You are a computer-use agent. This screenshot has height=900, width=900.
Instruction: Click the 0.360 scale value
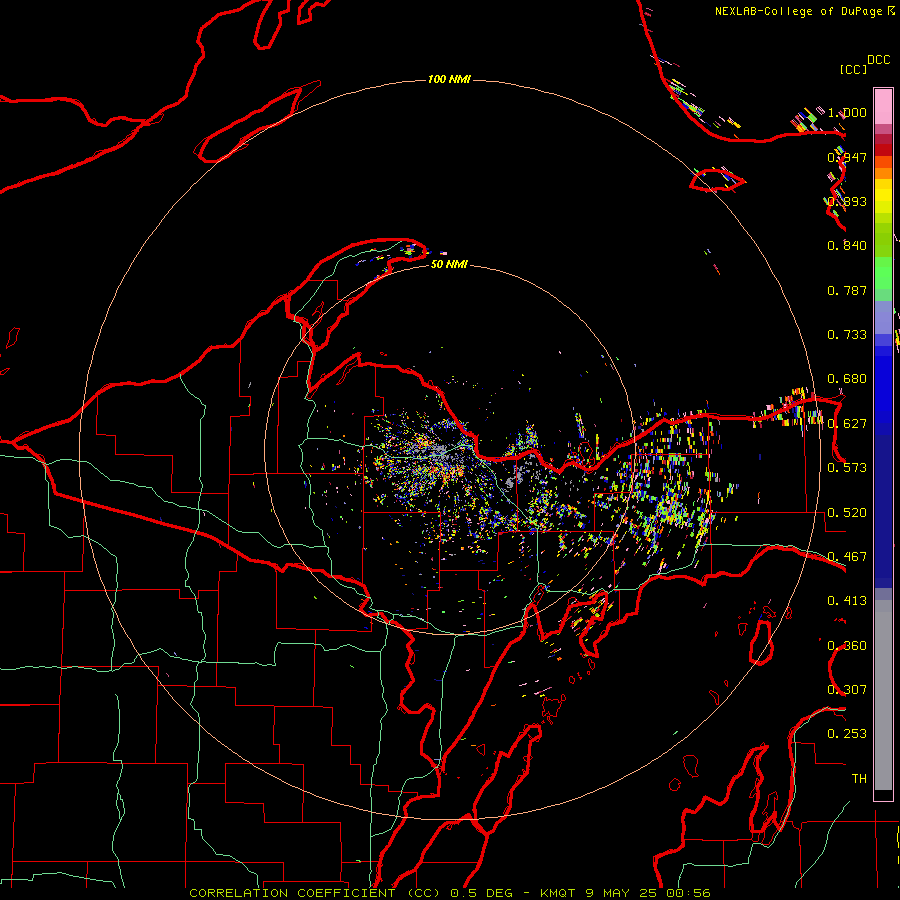[847, 646]
